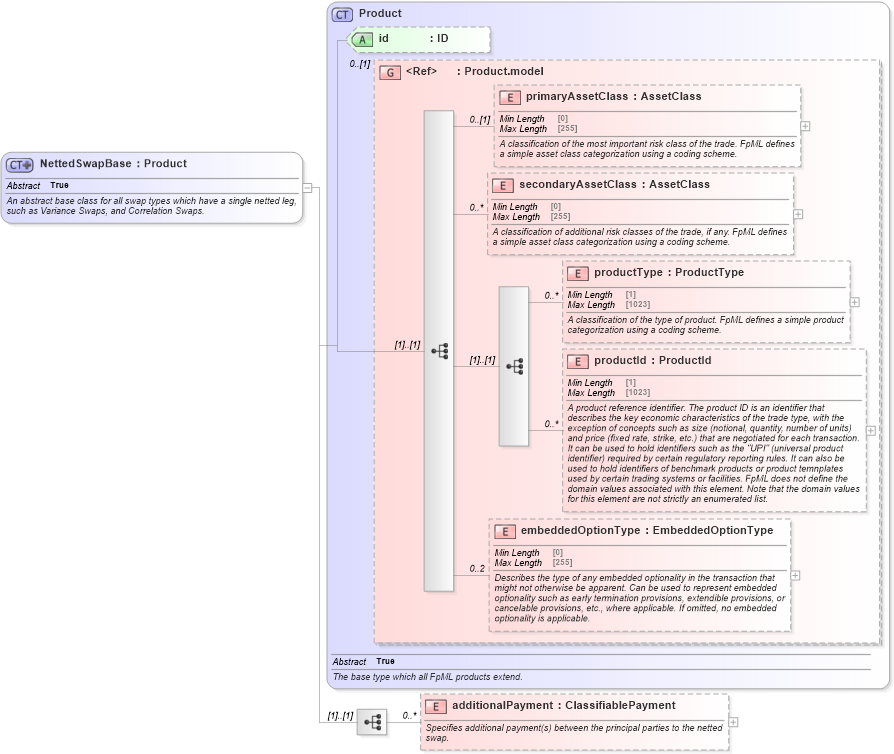Select the <Ref> group (G) icon
This screenshot has width=894, height=754.
(x=389, y=72)
